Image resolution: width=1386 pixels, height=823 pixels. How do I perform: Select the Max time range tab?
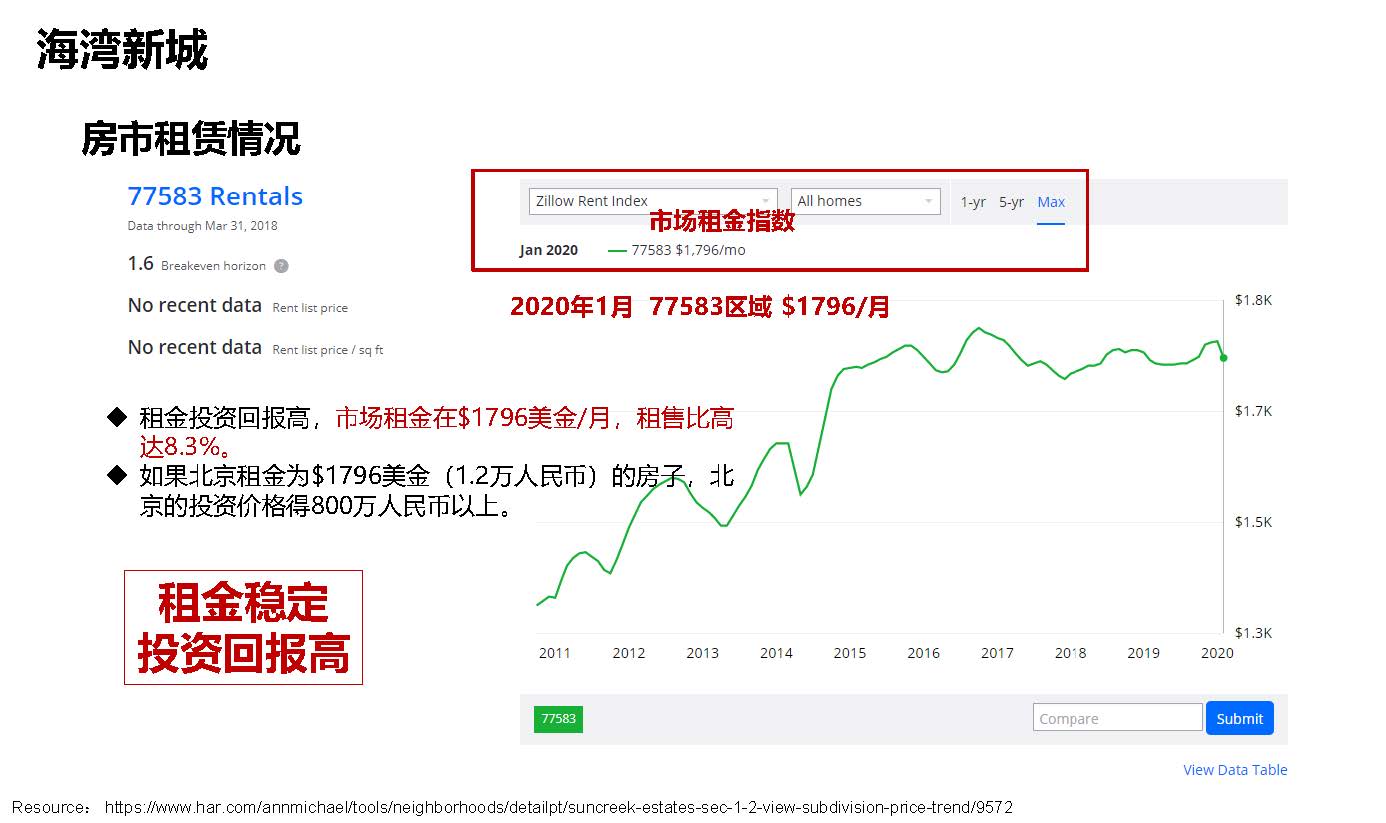click(x=1051, y=202)
